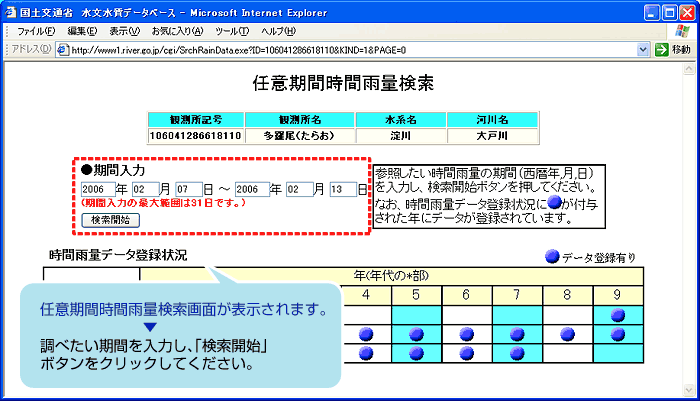The width and height of the screenshot is (700, 401).
Task: Click the blue data dot in column 8
Action: coord(568,334)
